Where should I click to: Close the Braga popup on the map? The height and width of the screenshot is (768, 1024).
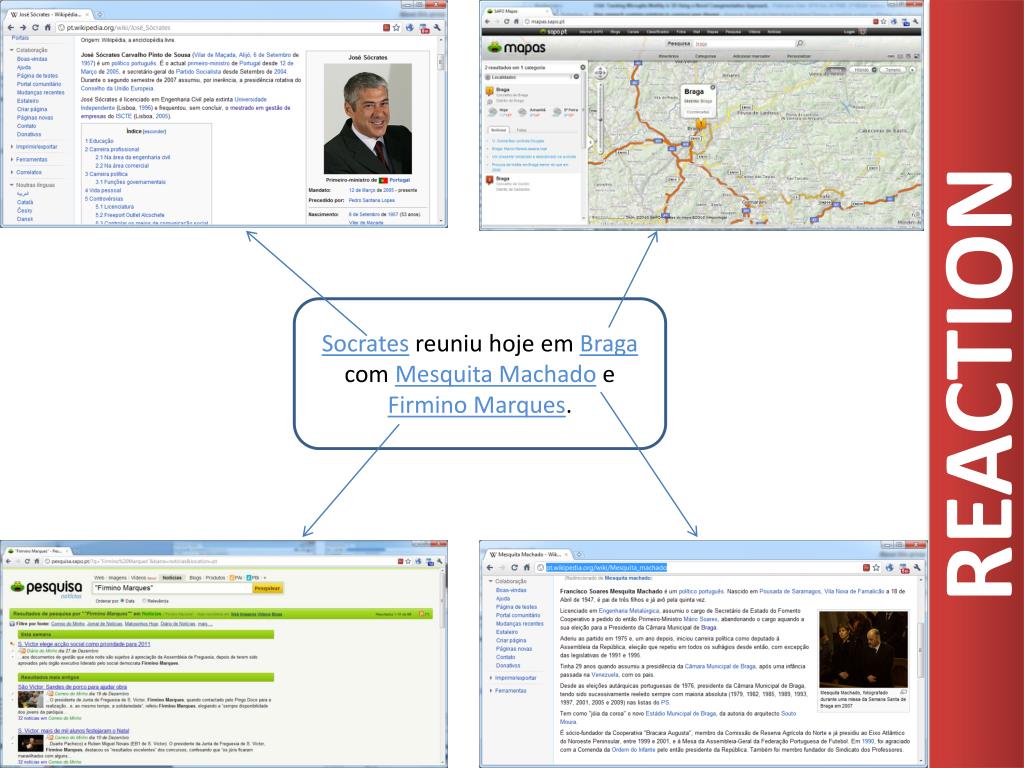[713, 88]
